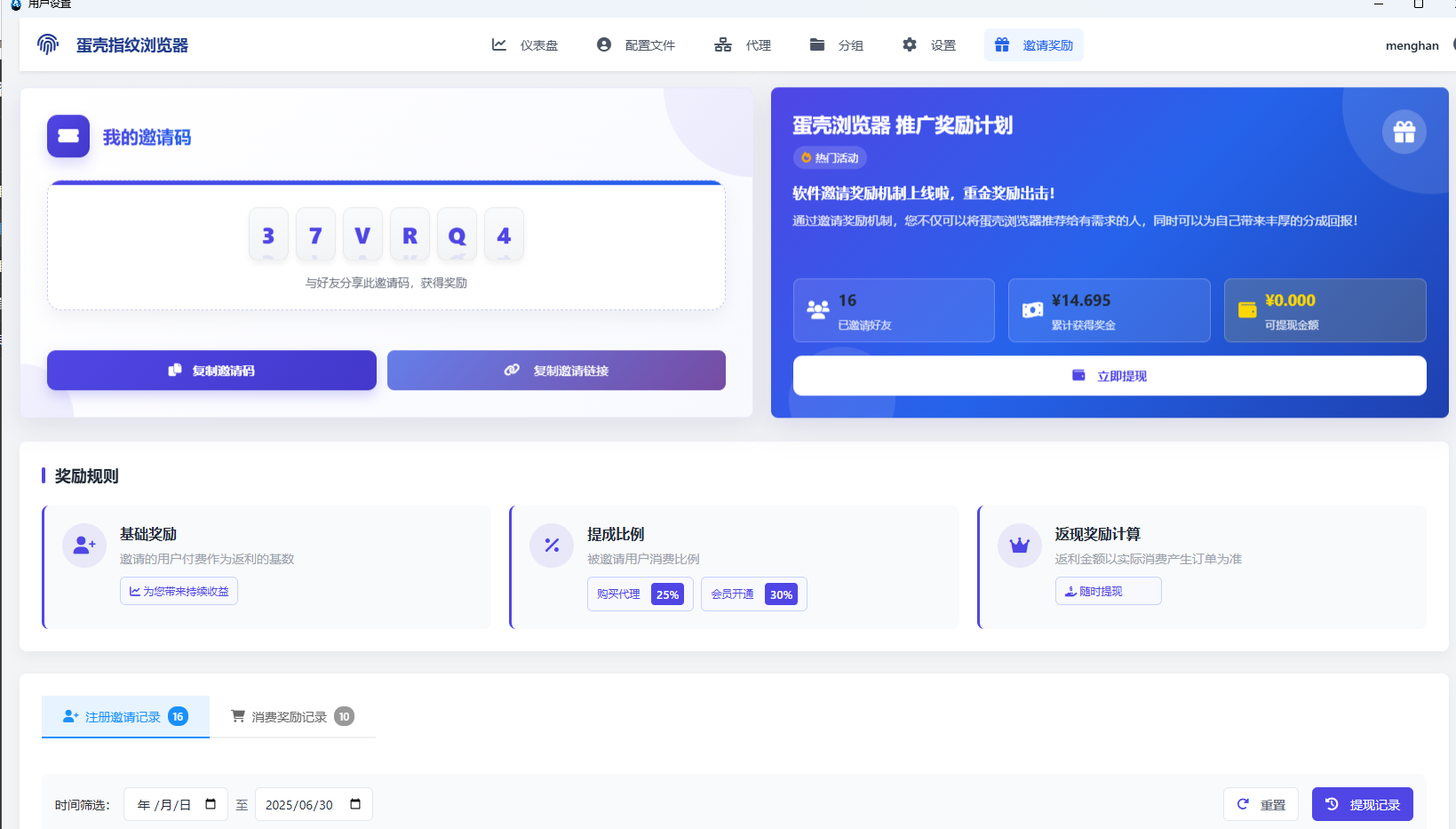Open the 仪表盘 dashboard menu
The height and width of the screenshot is (829, 1456).
(x=525, y=45)
